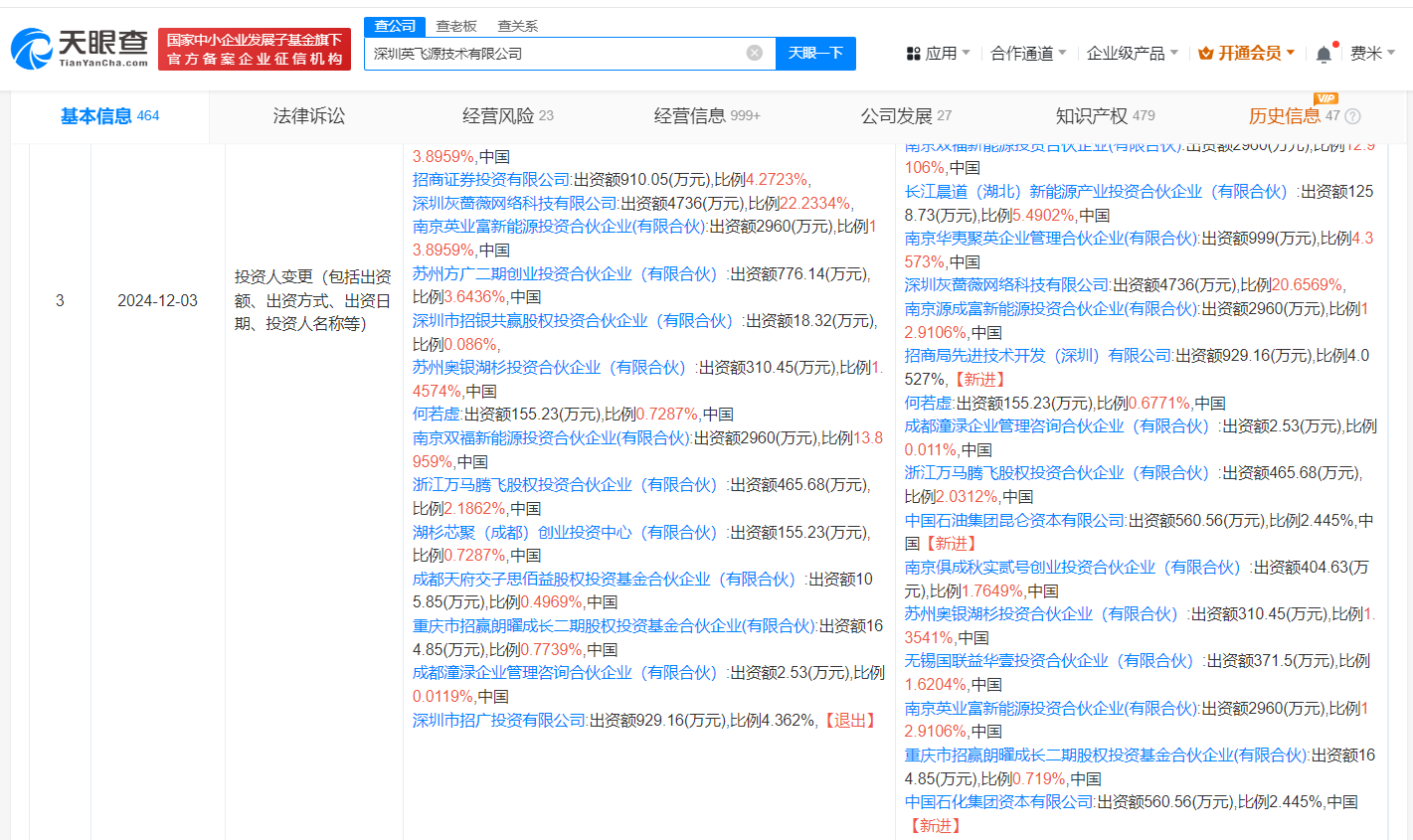Click the 应用 grid icon

(x=913, y=54)
